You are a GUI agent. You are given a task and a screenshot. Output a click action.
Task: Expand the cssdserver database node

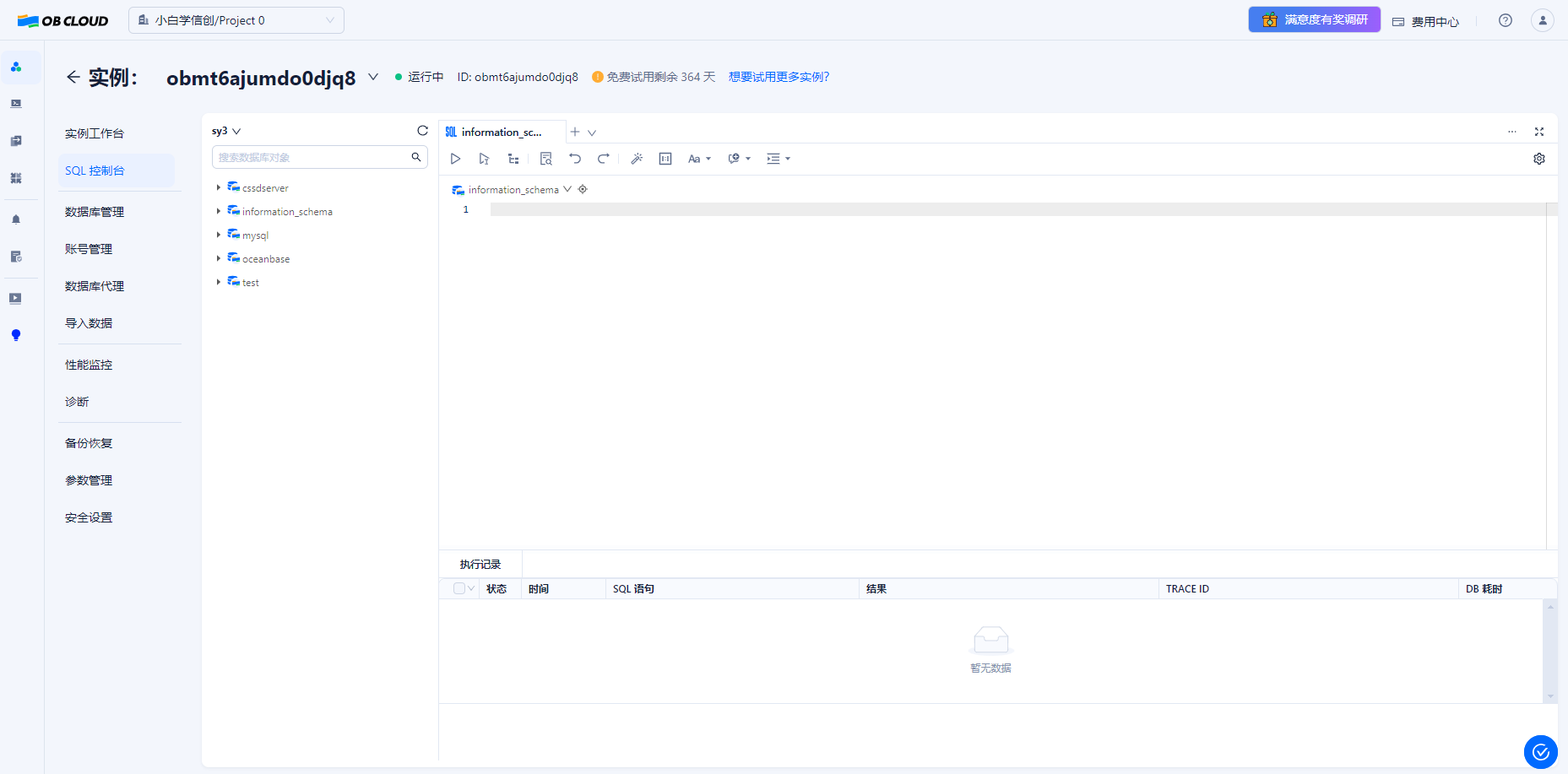tap(218, 187)
